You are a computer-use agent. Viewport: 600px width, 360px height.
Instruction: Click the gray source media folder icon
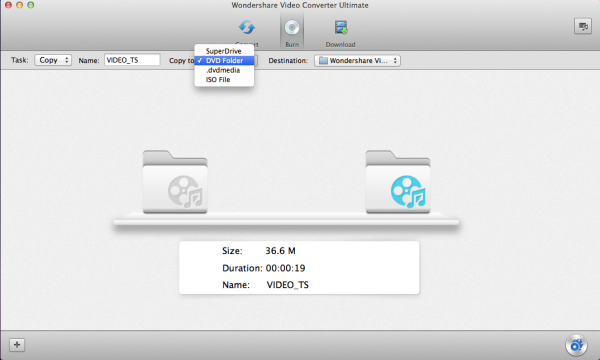[x=175, y=182]
